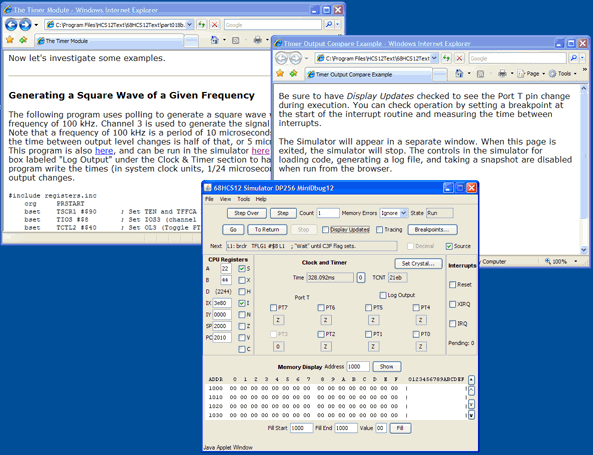Click Fill Start input field
This screenshot has height=455, width=593.
[301, 428]
